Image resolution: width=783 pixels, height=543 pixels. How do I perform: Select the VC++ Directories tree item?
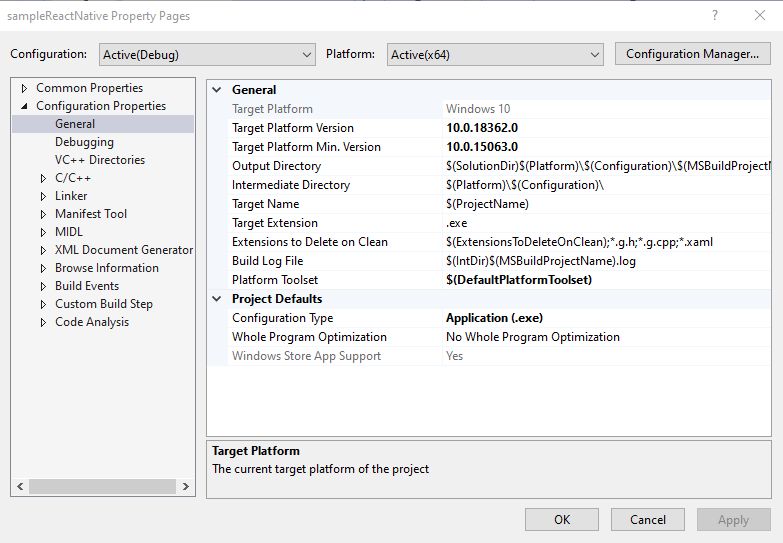[x=100, y=160]
